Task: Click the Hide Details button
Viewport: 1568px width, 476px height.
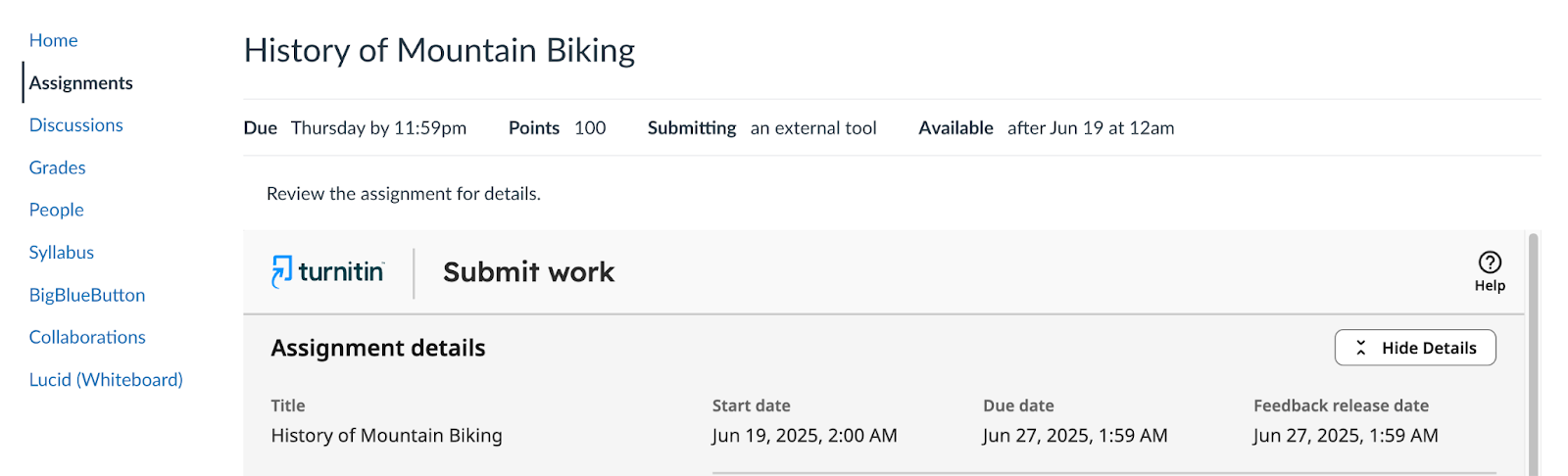Action: 1415,348
